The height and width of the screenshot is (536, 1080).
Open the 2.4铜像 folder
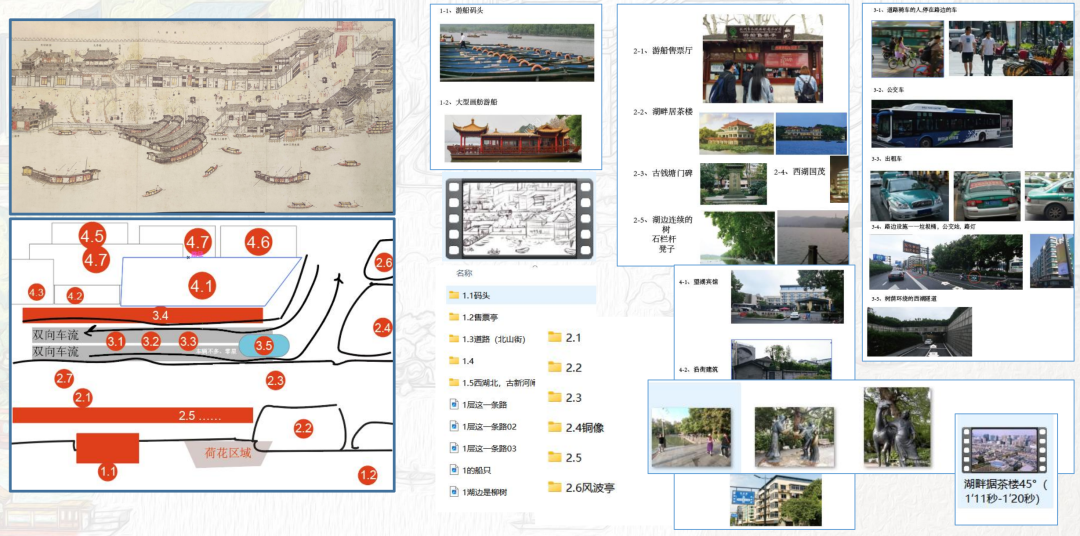click(x=579, y=427)
